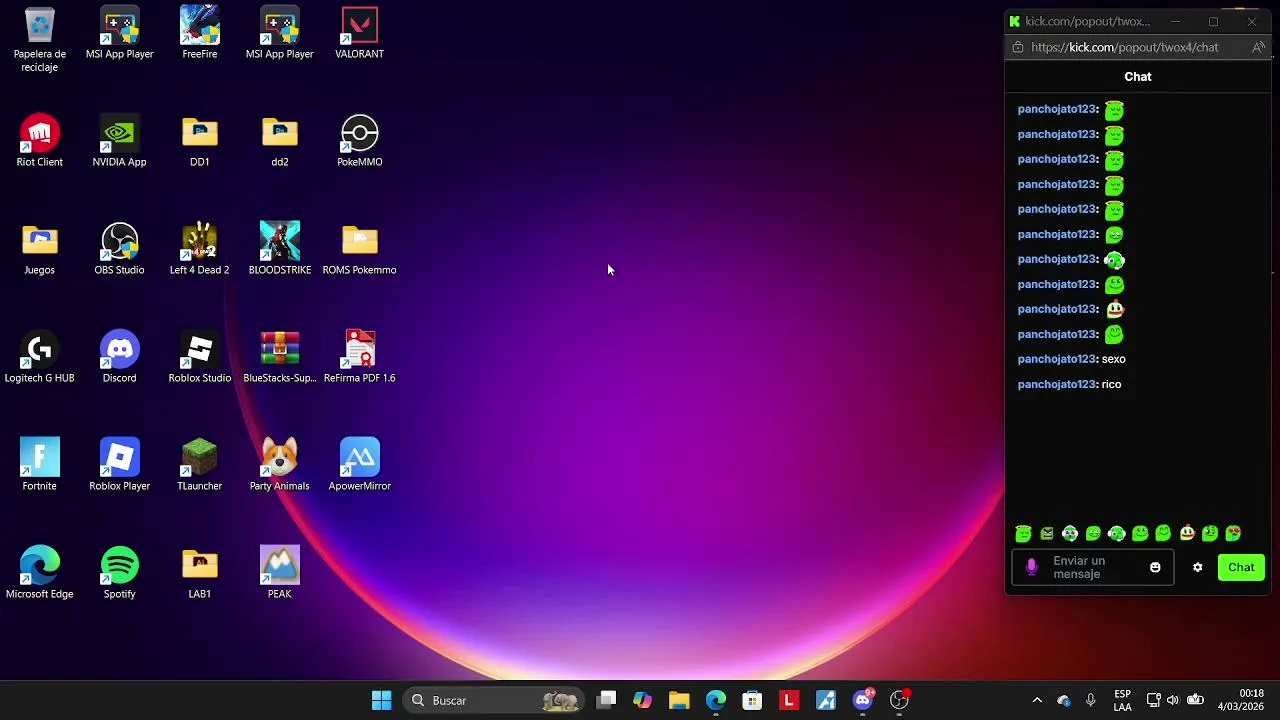Insert the yellow red-hat emote from quick bar

1187,534
